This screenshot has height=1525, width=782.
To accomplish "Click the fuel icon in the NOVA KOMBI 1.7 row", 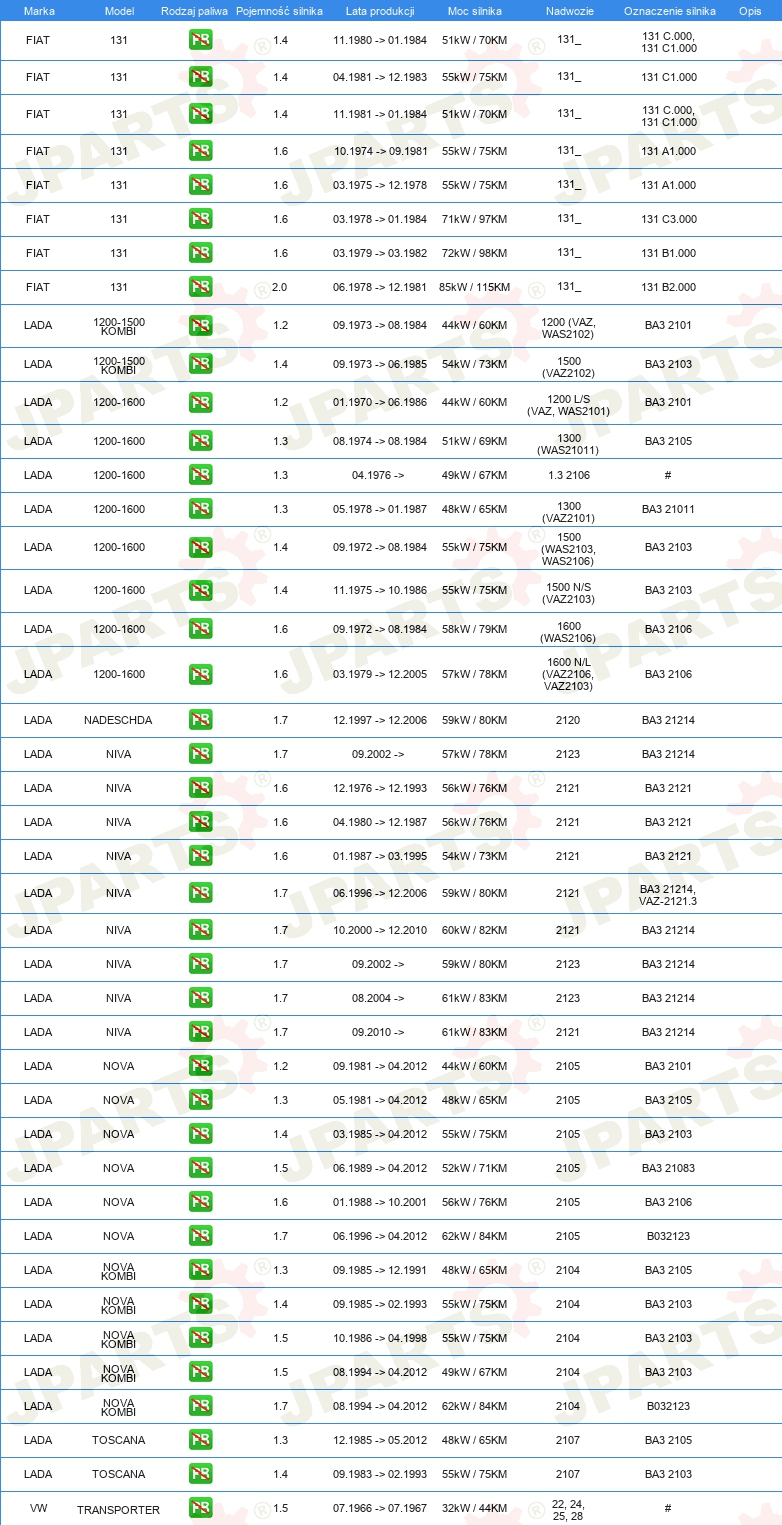I will (x=200, y=1406).
